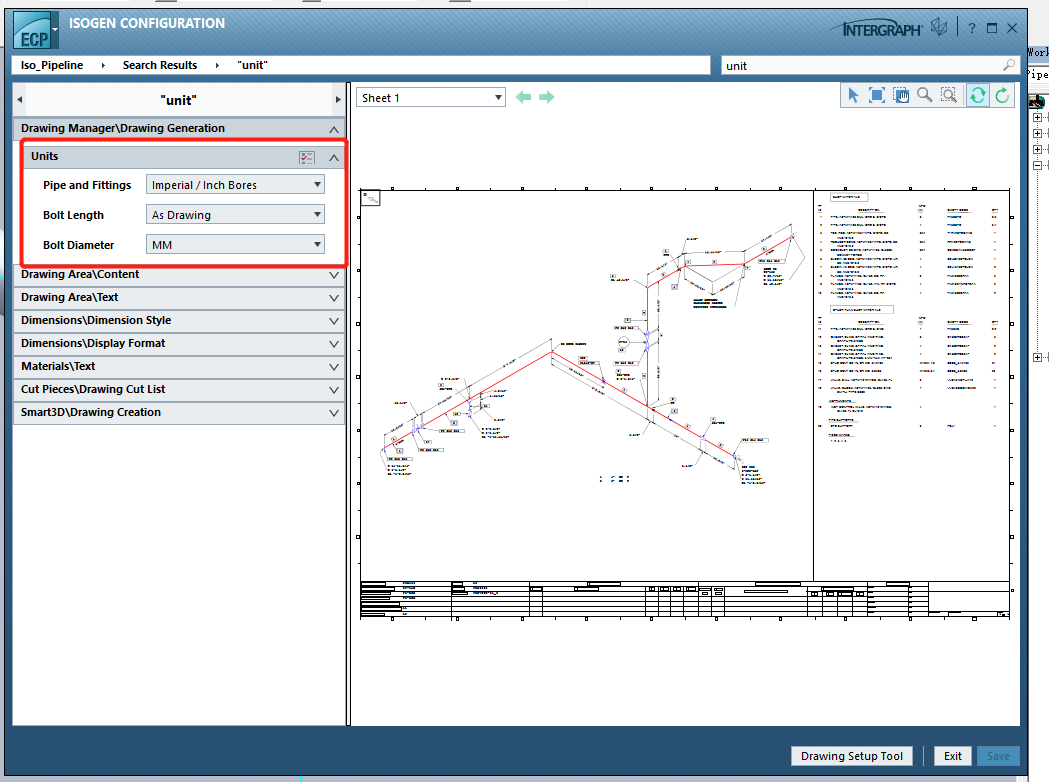
Task: Expand second tree node in background window
Action: coord(1037,133)
